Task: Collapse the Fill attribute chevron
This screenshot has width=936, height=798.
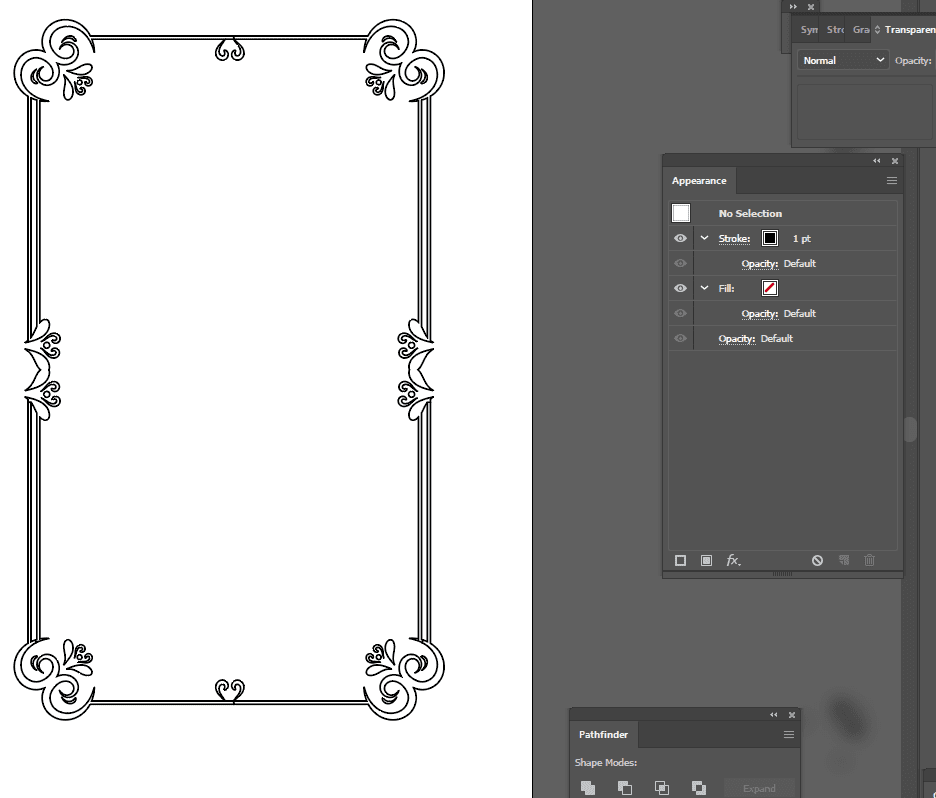Action: point(704,288)
